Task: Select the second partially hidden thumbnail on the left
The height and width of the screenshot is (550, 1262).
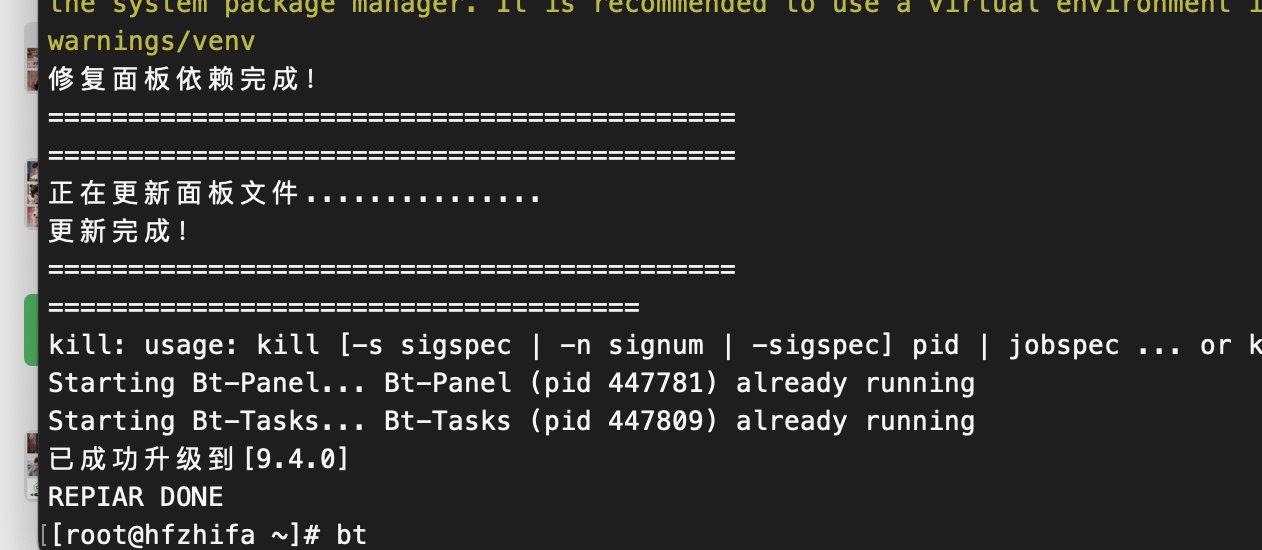Action: click(31, 194)
